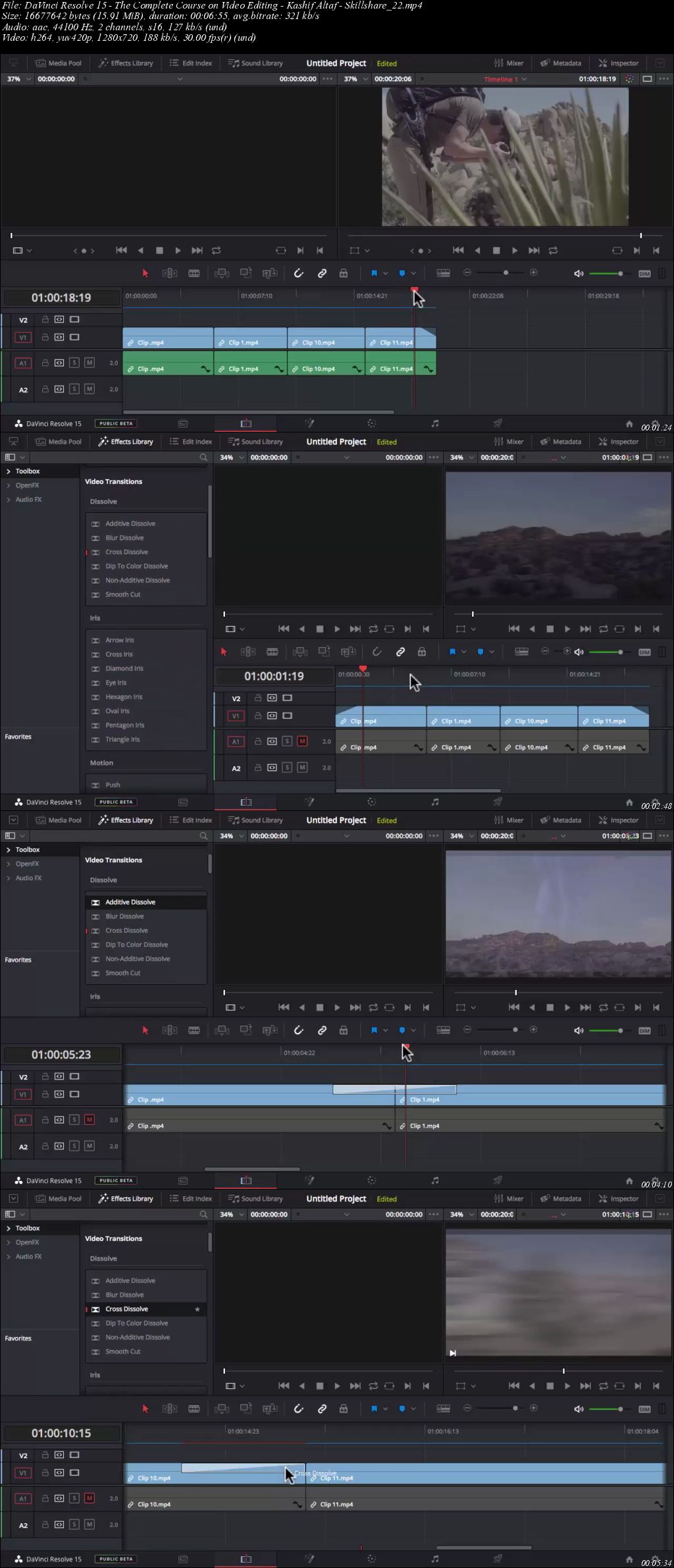Viewport: 674px width, 1568px height.
Task: Open Color page tab in second frame
Action: pos(371,802)
